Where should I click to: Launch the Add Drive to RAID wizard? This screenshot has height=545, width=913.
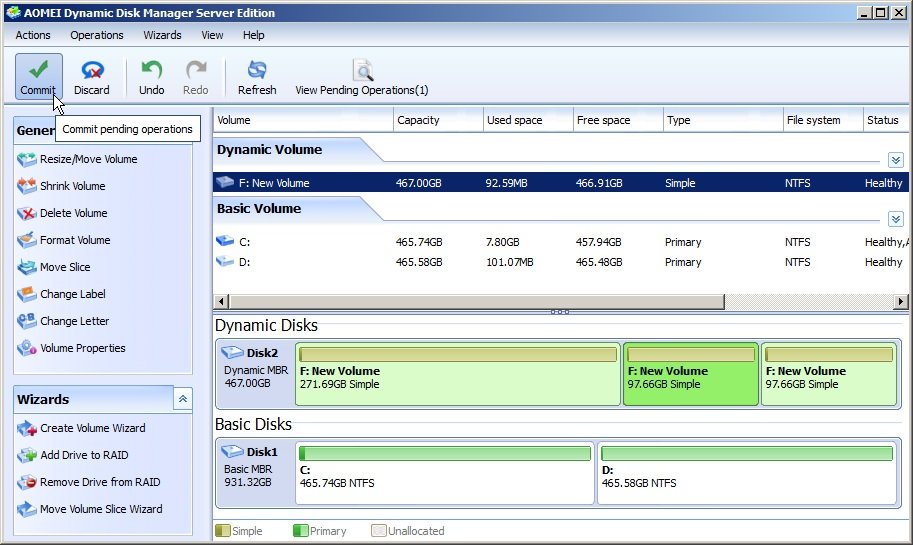pyautogui.click(x=84, y=455)
